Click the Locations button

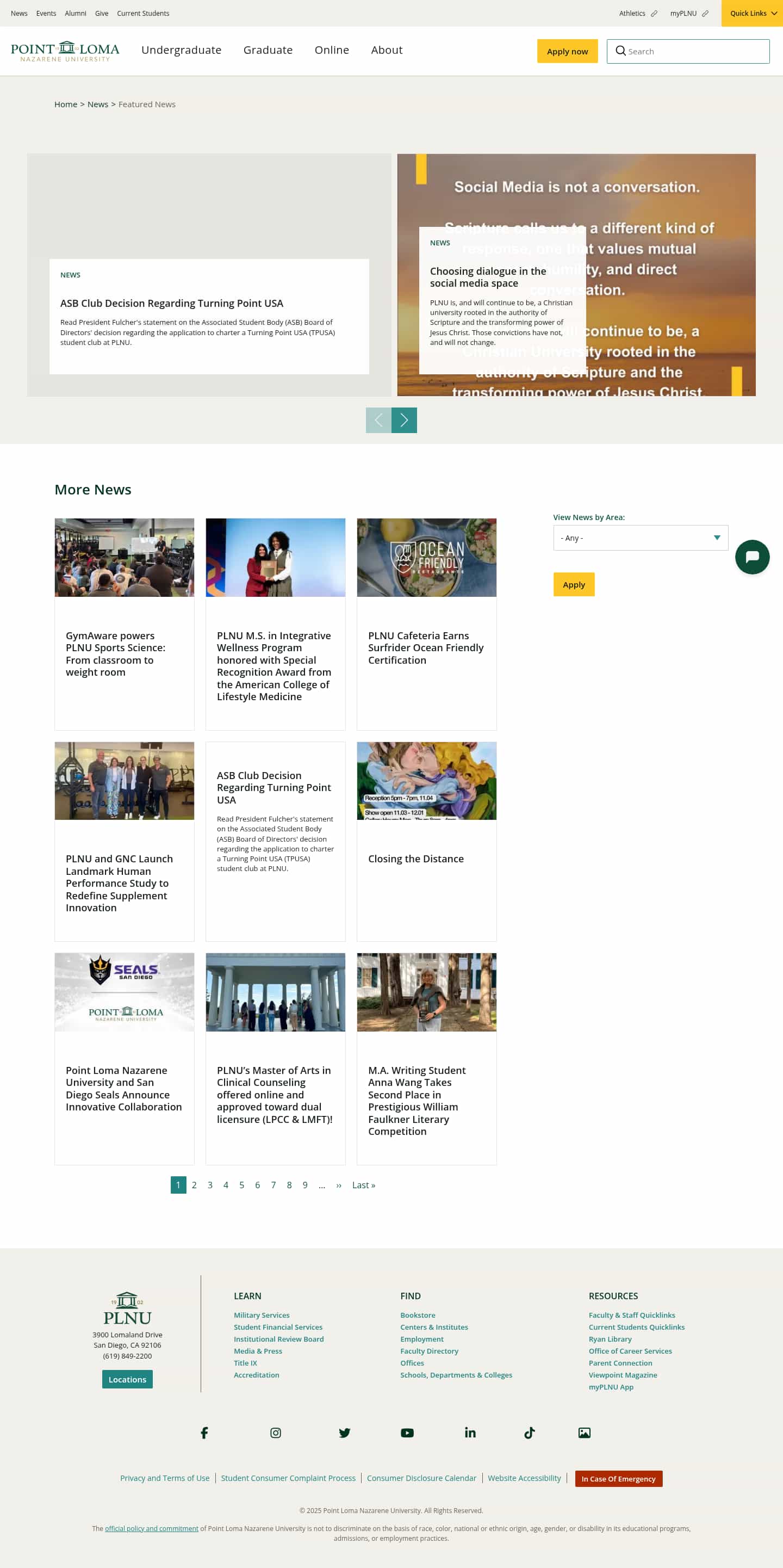(127, 1379)
